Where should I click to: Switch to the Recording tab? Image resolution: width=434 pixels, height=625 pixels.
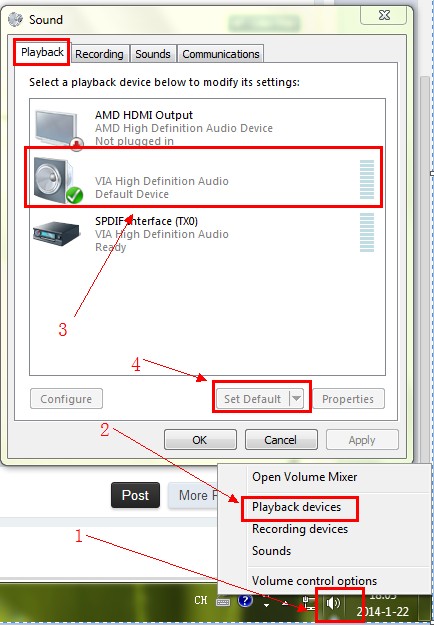[x=99, y=54]
